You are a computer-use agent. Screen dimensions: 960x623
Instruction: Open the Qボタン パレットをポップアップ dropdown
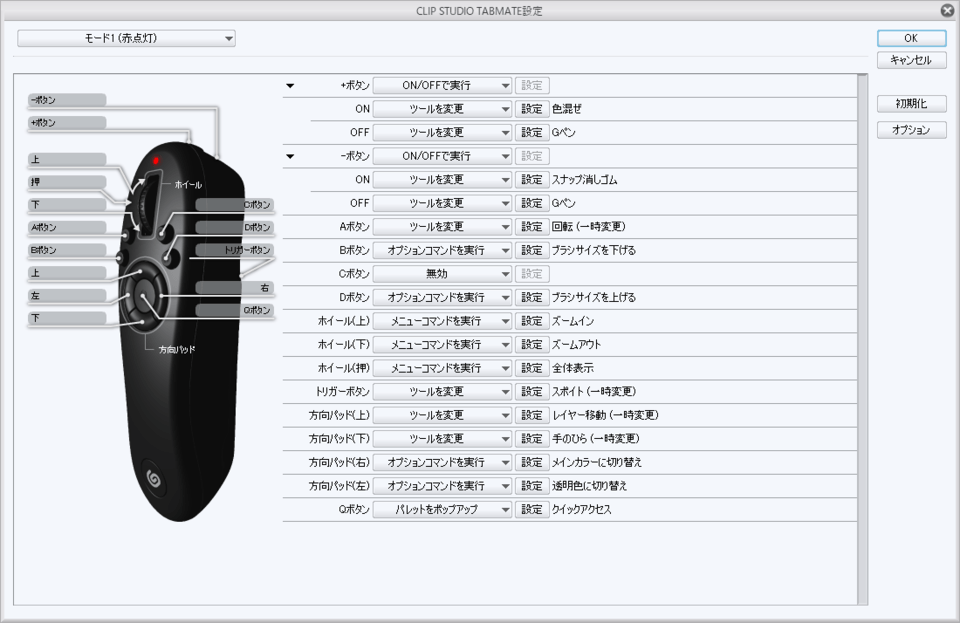[x=442, y=509]
